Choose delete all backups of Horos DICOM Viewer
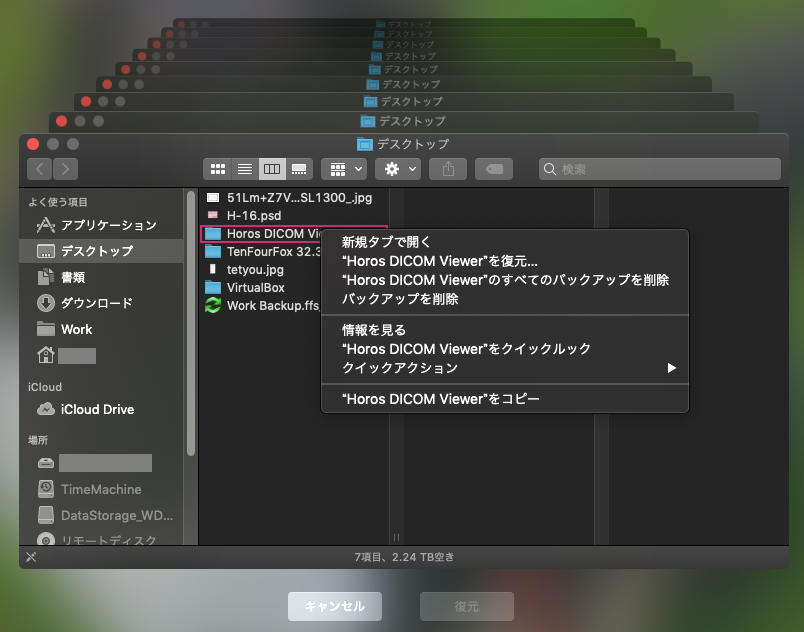The image size is (804, 632). [x=505, y=280]
